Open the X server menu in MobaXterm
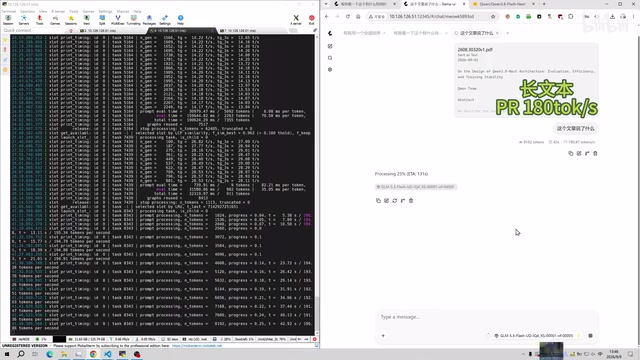This screenshot has height=360, width=640. click(x=58, y=11)
